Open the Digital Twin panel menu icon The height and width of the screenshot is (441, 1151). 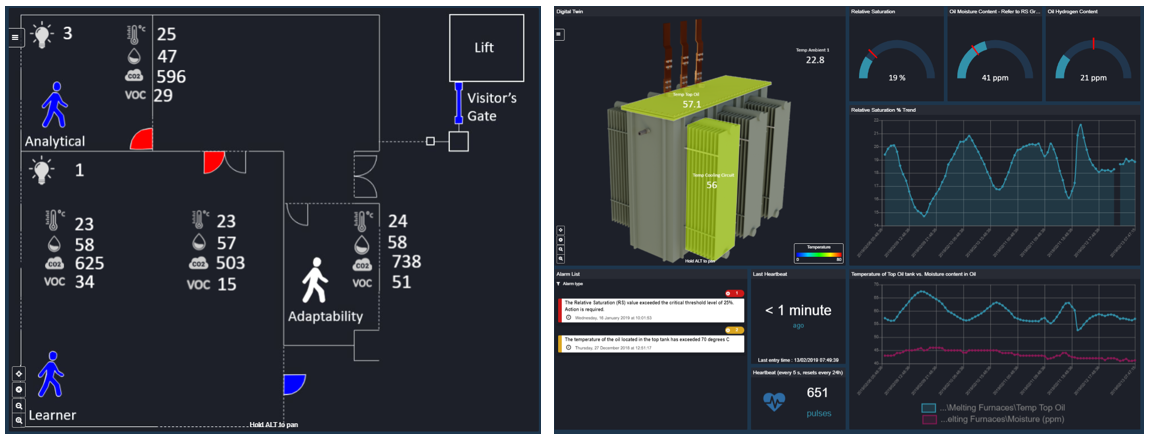click(x=561, y=34)
